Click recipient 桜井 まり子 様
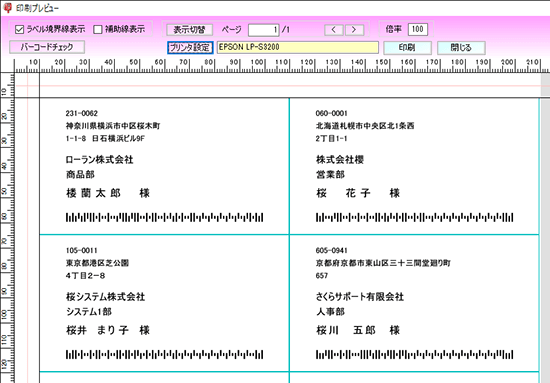The image size is (550, 383). pos(108,330)
